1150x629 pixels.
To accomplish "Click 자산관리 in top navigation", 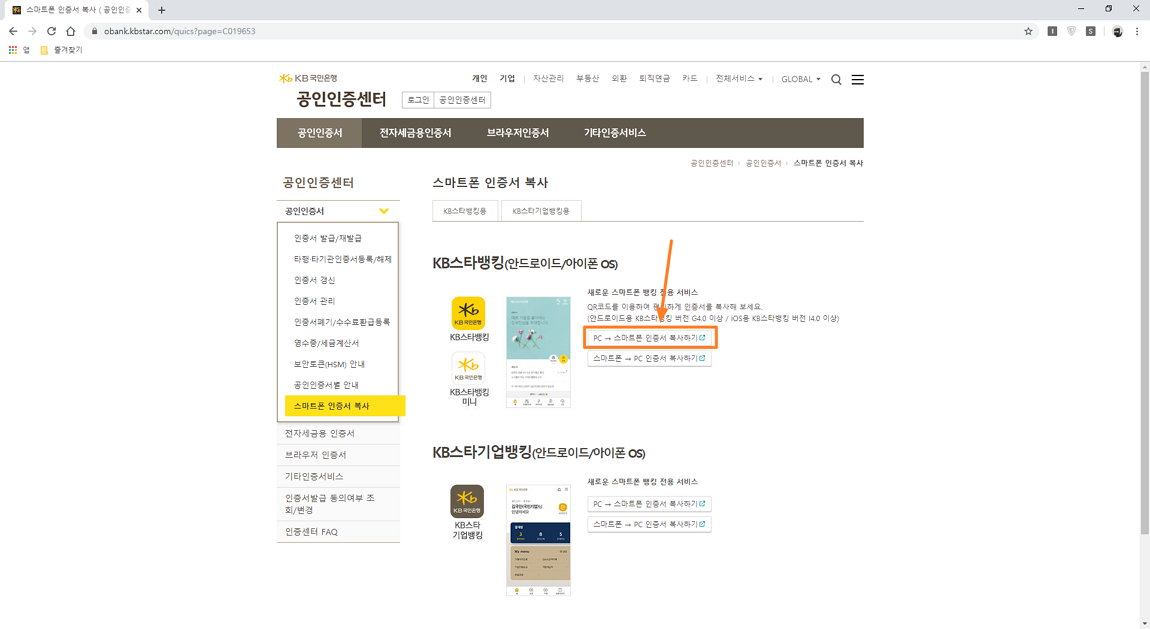I will (549, 78).
